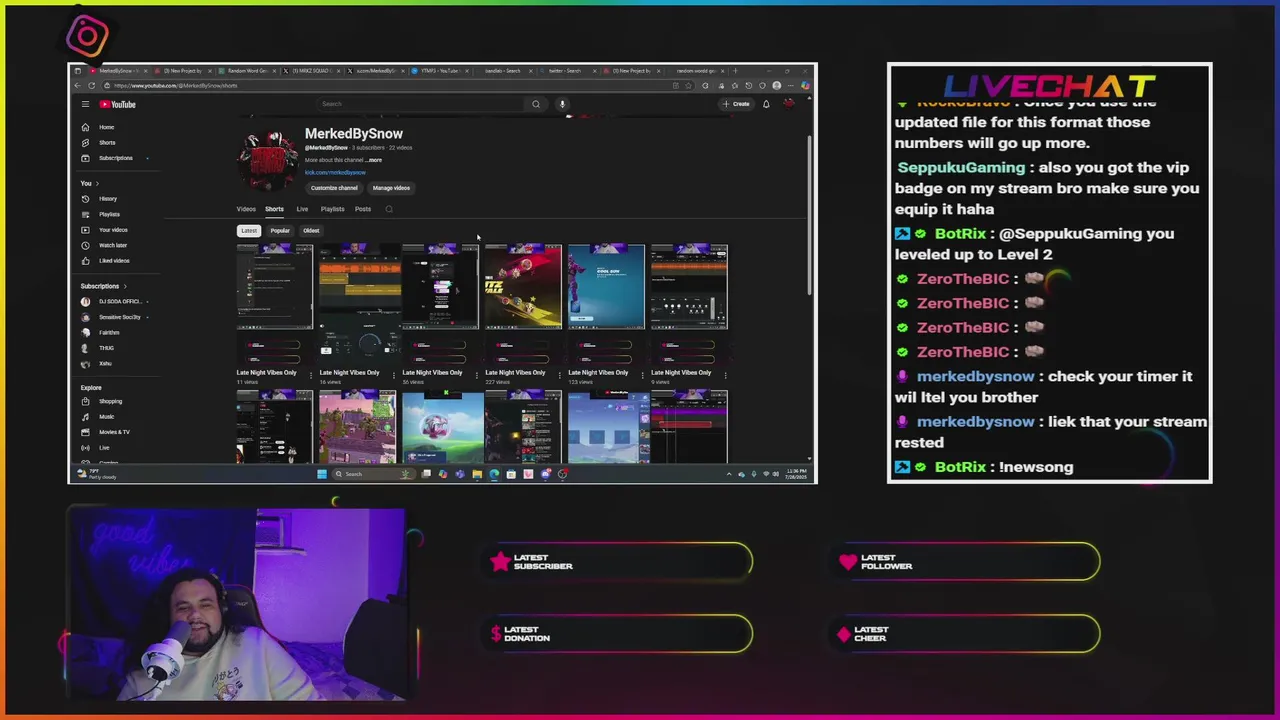
Task: Expand the Subscriptions section header
Action: click(103, 286)
